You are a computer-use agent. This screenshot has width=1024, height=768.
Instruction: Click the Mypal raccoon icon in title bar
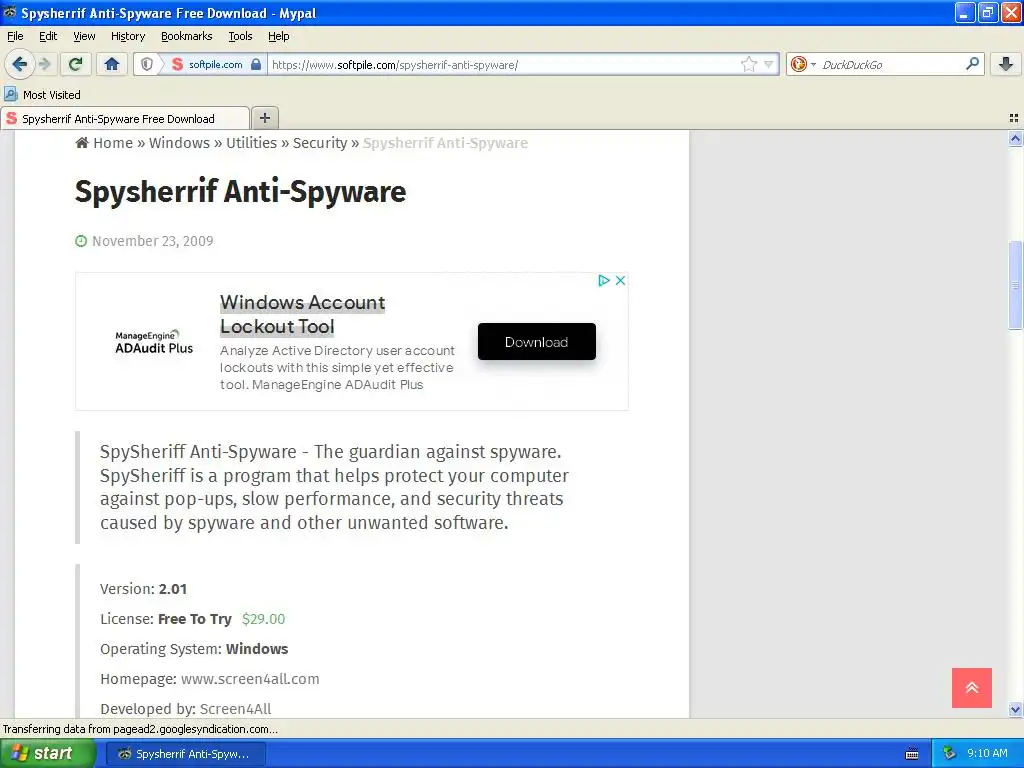tap(10, 12)
